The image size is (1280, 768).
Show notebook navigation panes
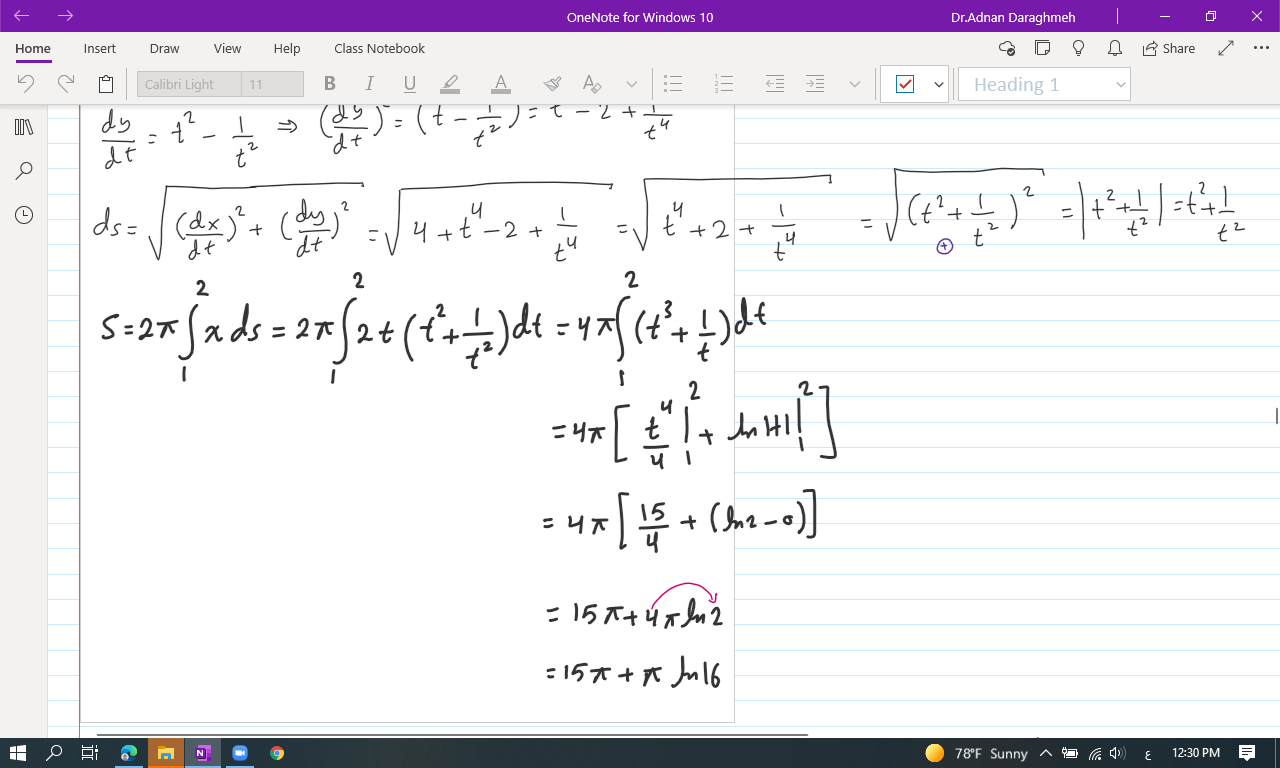[24, 127]
